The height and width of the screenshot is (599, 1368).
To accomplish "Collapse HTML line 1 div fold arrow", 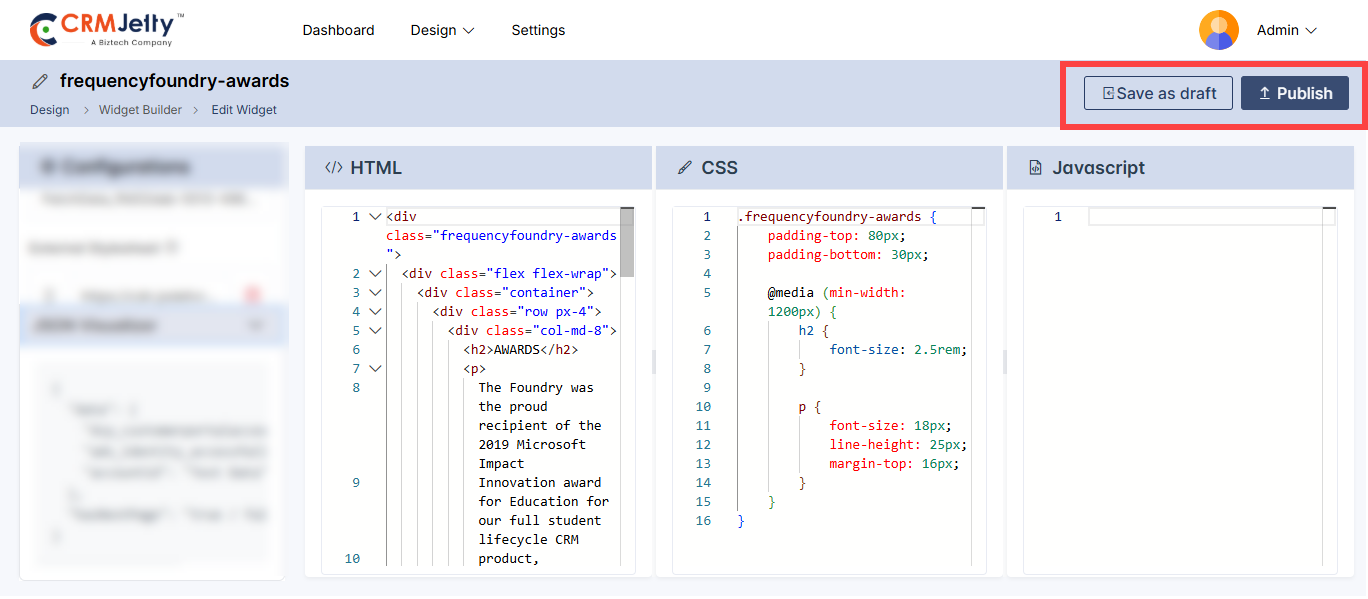I will click(x=375, y=217).
